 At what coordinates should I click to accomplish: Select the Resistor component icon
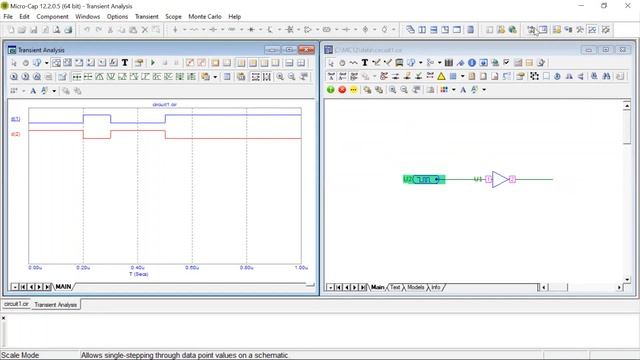193,30
